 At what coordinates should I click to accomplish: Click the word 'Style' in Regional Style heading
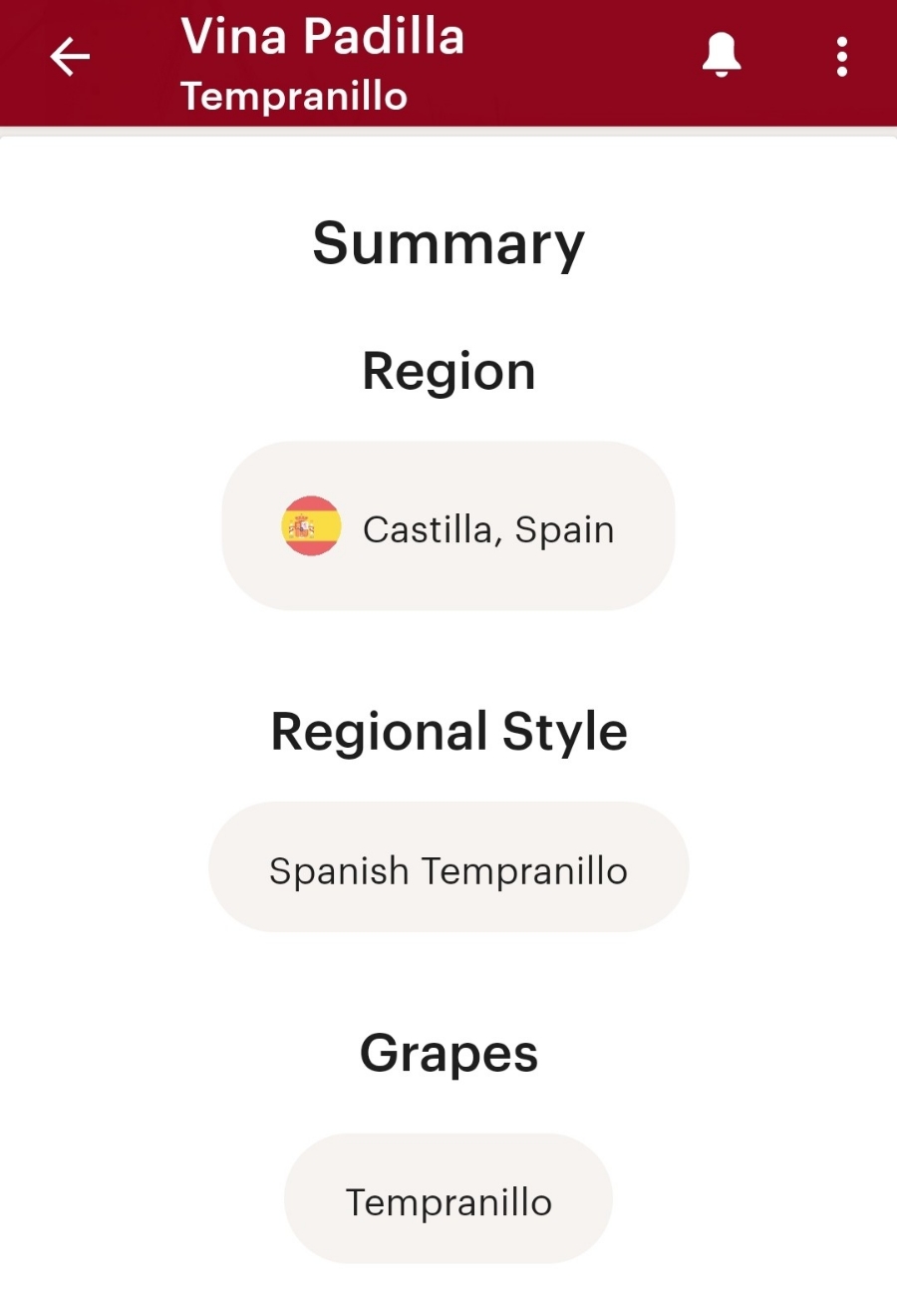[564, 732]
